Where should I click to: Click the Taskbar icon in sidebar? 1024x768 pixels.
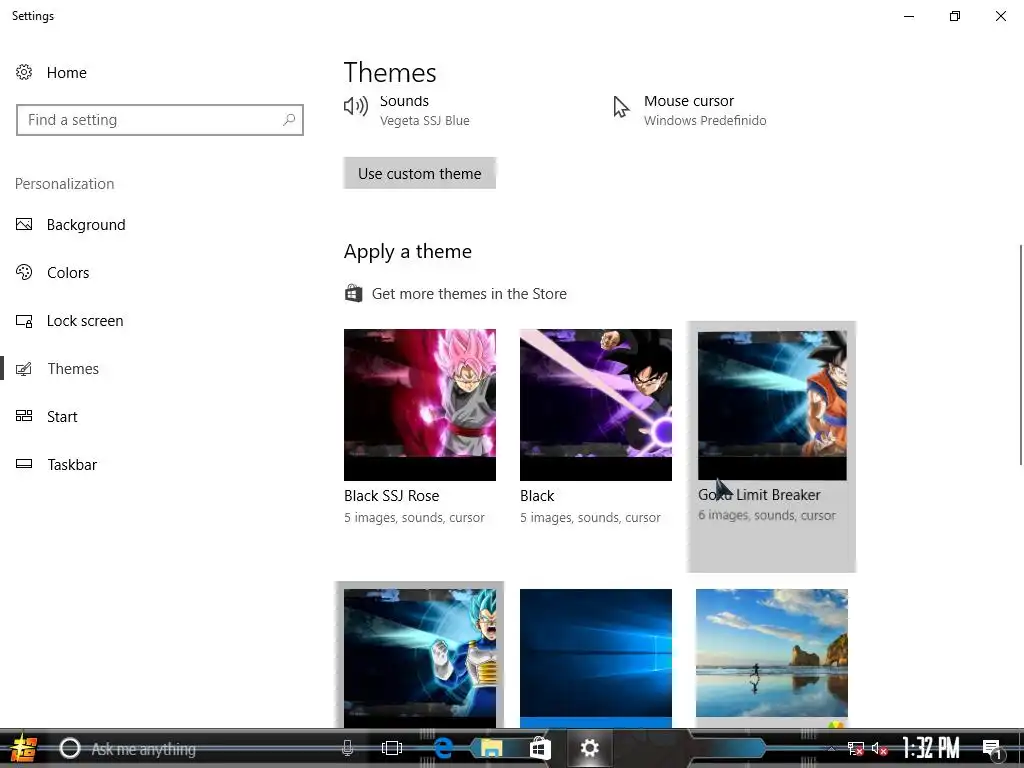pyautogui.click(x=24, y=464)
